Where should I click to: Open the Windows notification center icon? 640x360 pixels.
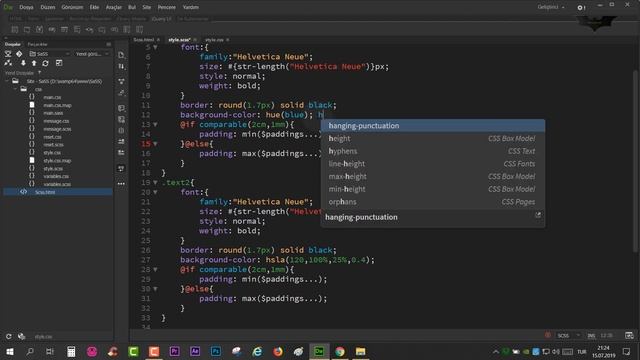coord(626,351)
